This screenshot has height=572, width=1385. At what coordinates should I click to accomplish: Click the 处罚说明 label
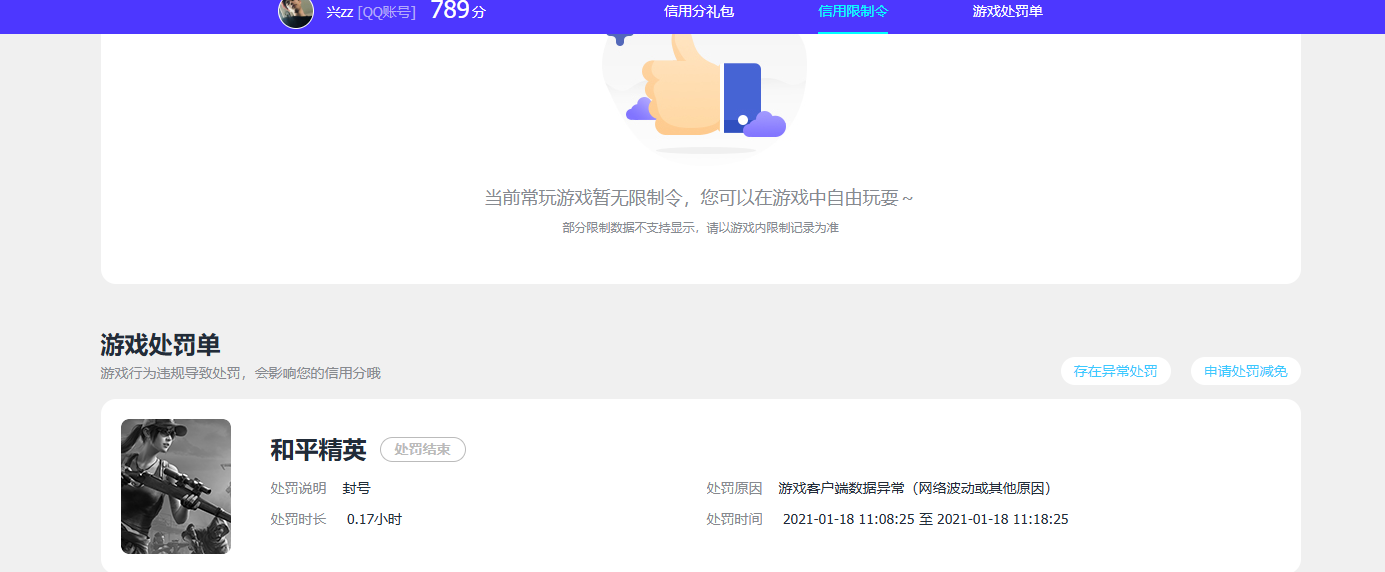pyautogui.click(x=298, y=489)
